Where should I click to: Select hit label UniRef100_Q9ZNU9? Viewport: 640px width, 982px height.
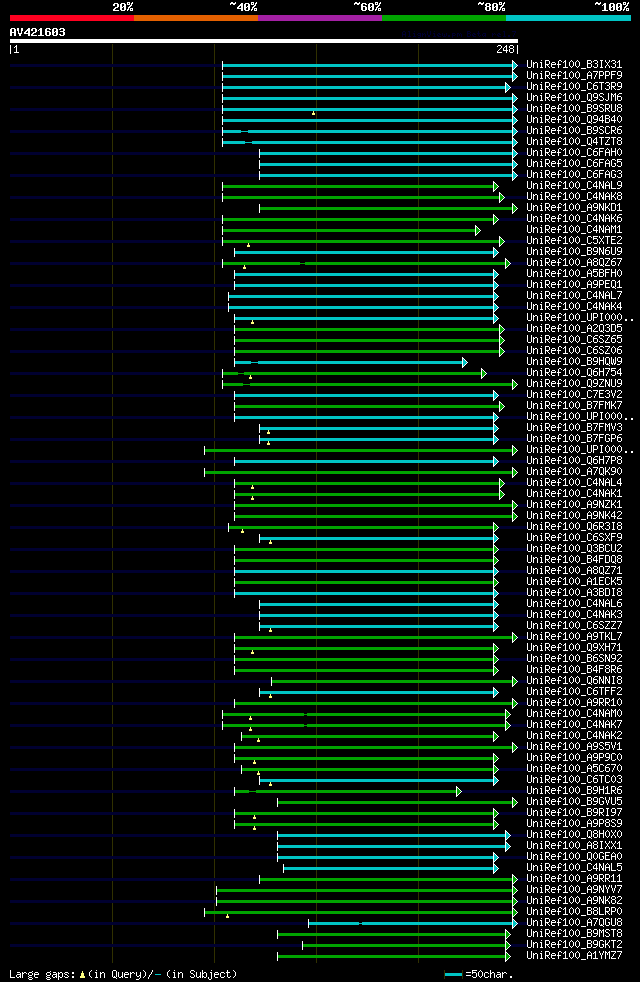(574, 383)
